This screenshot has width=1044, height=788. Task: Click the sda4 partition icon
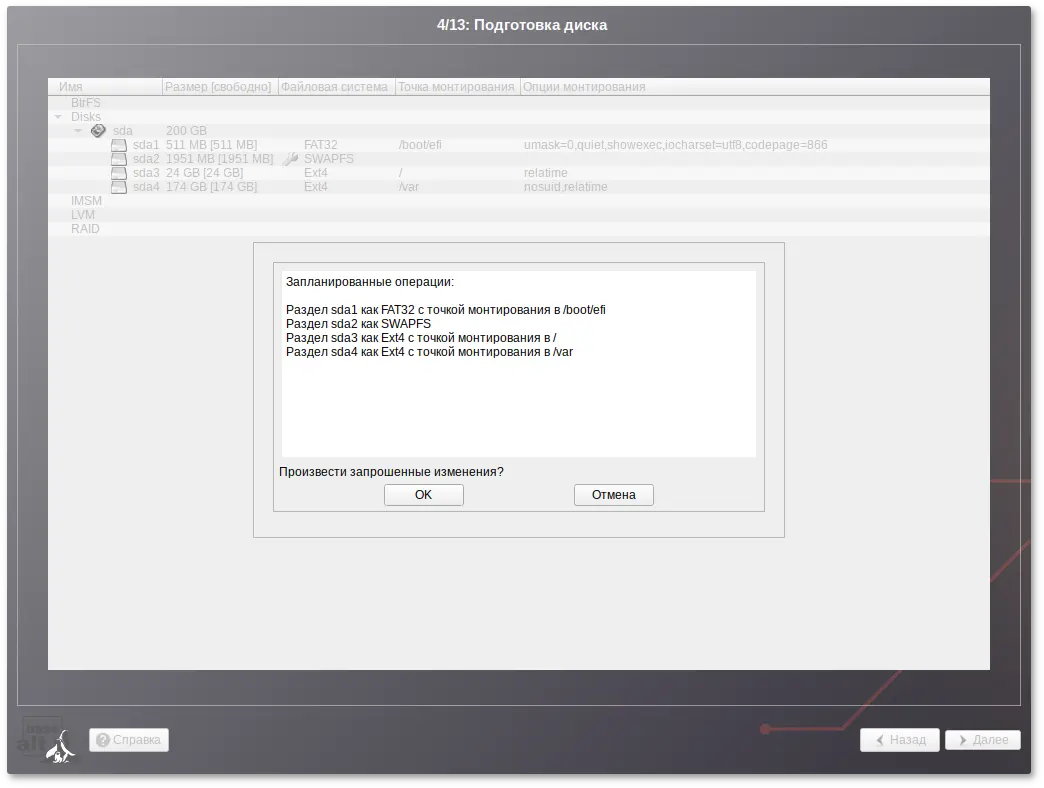coord(119,187)
